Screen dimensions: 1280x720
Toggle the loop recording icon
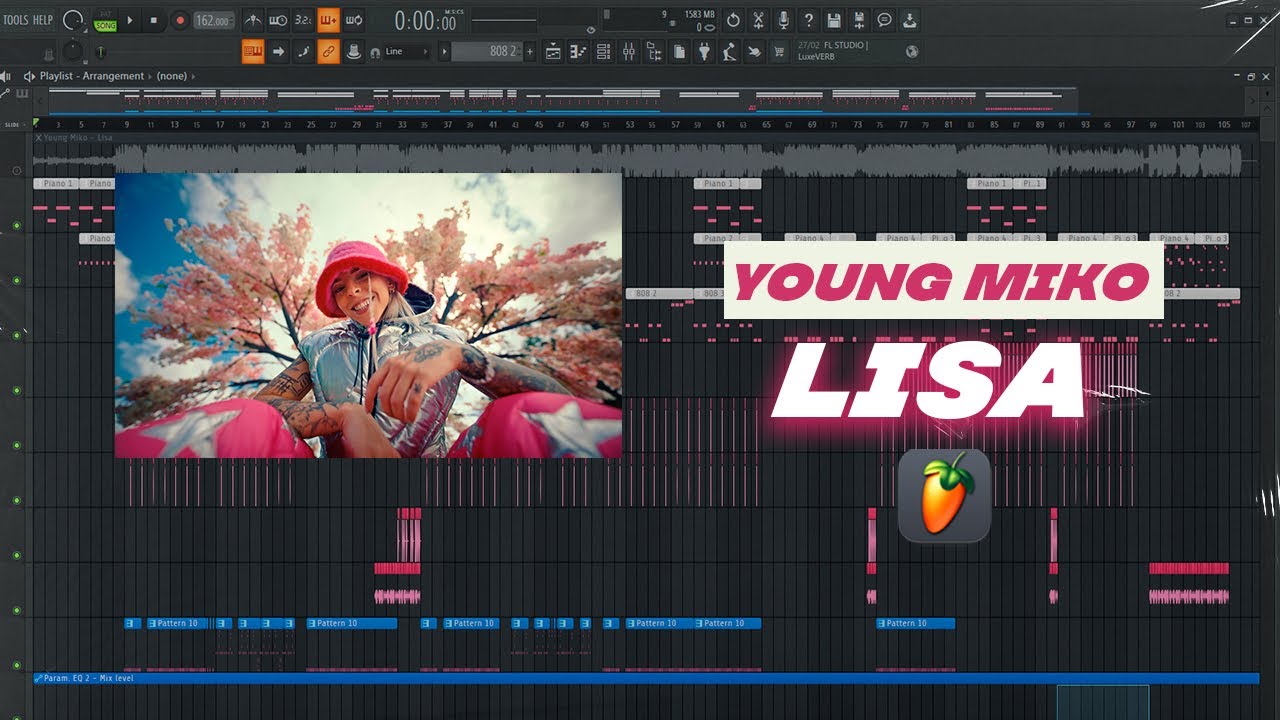pyautogui.click(x=353, y=20)
